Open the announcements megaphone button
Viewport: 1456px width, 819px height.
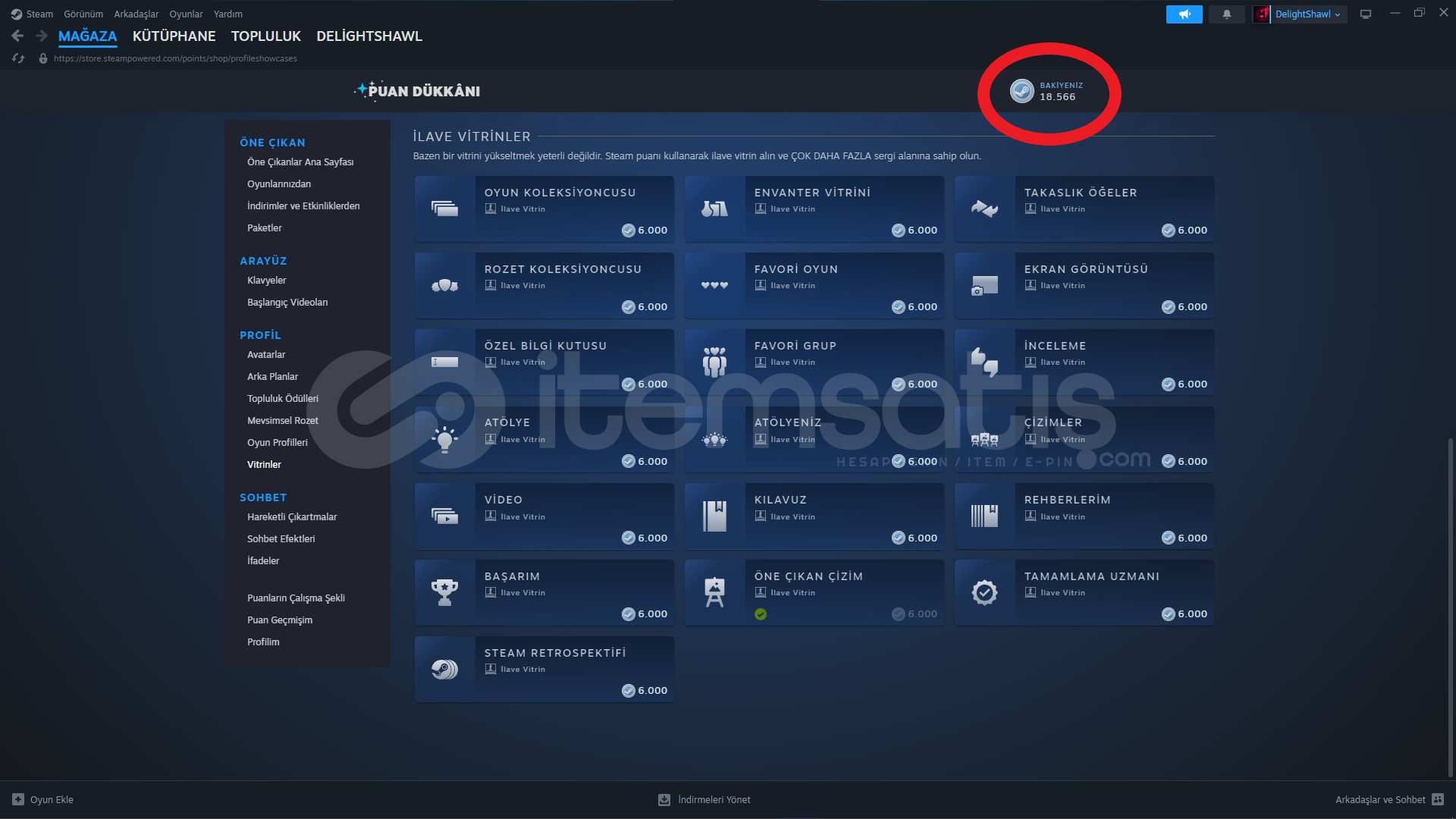(1184, 14)
